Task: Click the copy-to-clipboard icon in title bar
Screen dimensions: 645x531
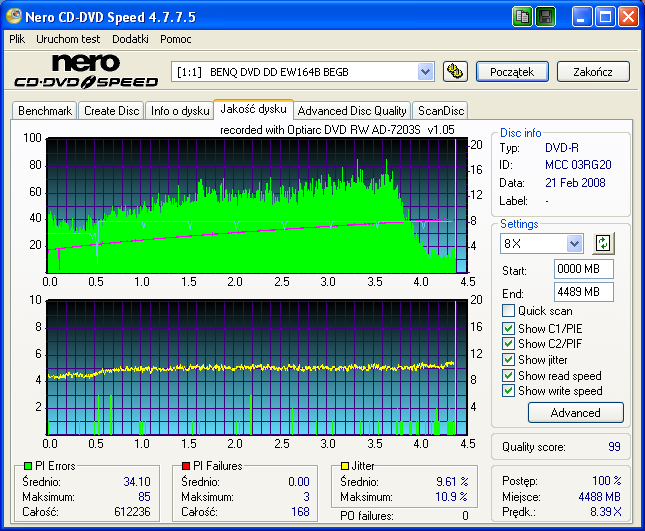Action: point(522,17)
